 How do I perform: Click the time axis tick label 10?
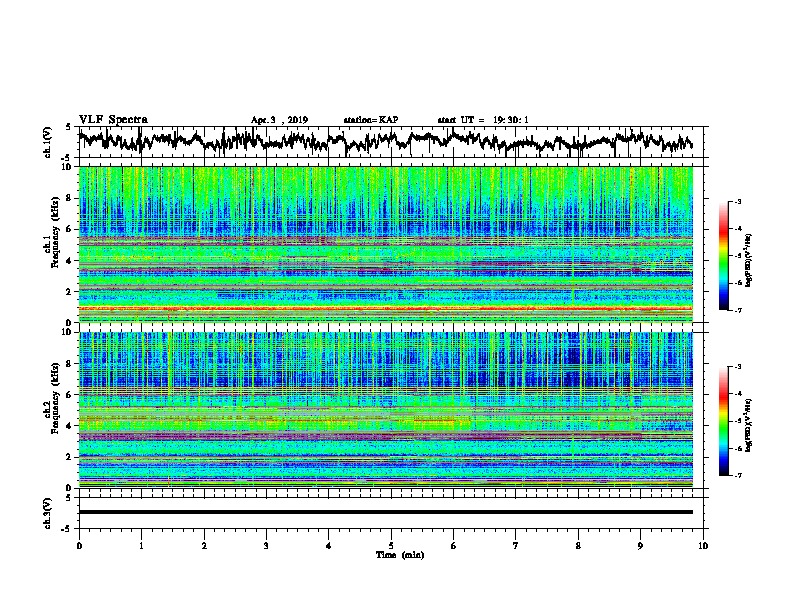click(x=703, y=545)
